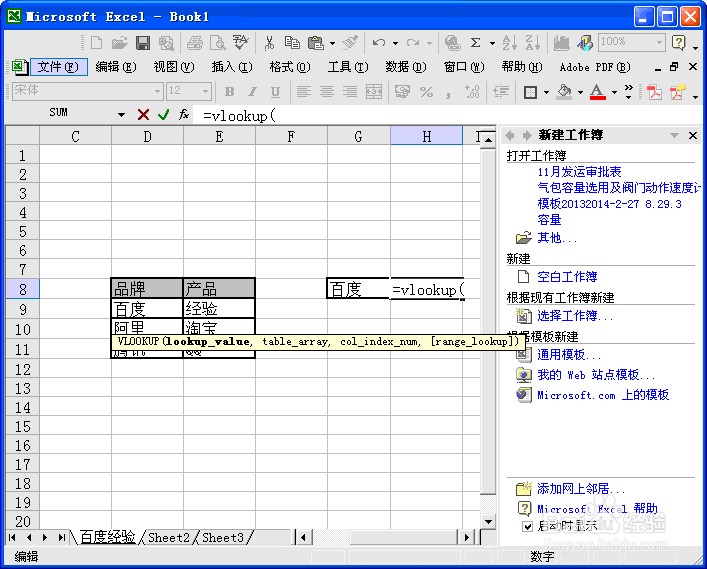707x569 pixels.
Task: Open a file with the Open folder icon
Action: coord(119,43)
